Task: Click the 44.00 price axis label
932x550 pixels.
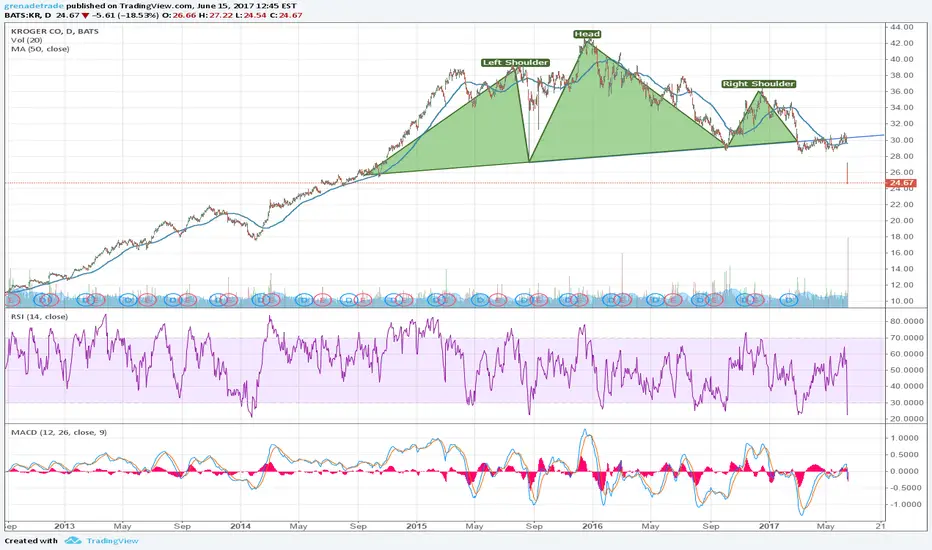Action: click(902, 27)
